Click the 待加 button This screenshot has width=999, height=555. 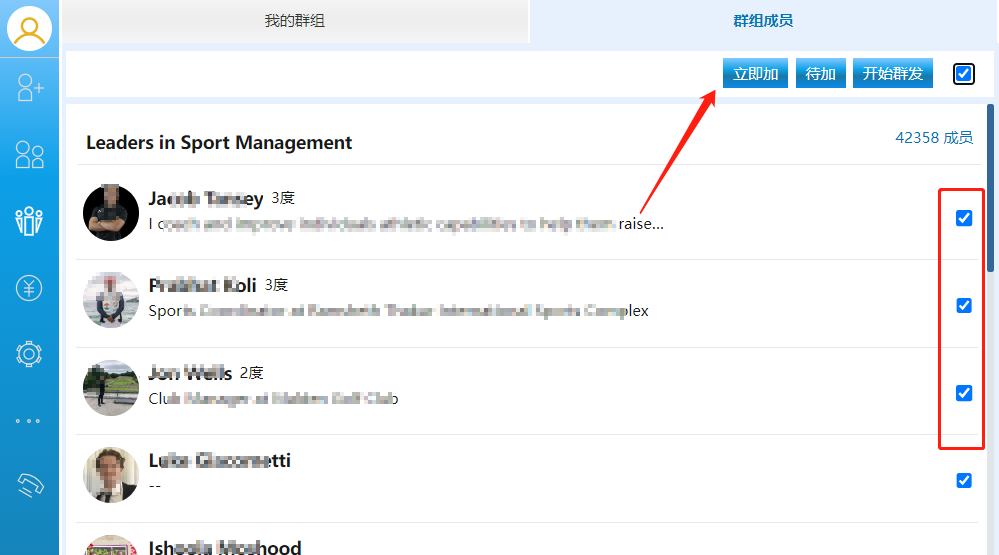821,74
